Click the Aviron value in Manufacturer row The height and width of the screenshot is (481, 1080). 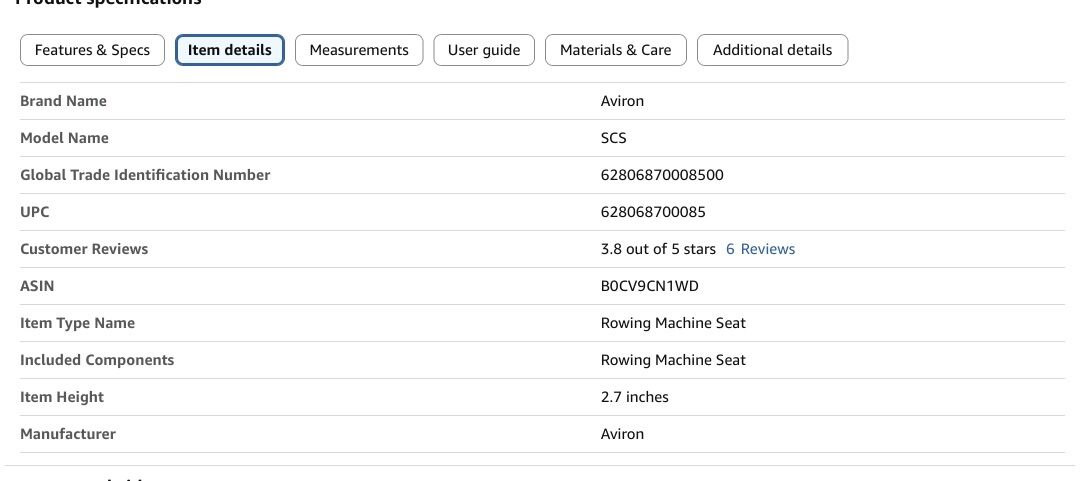pos(622,434)
